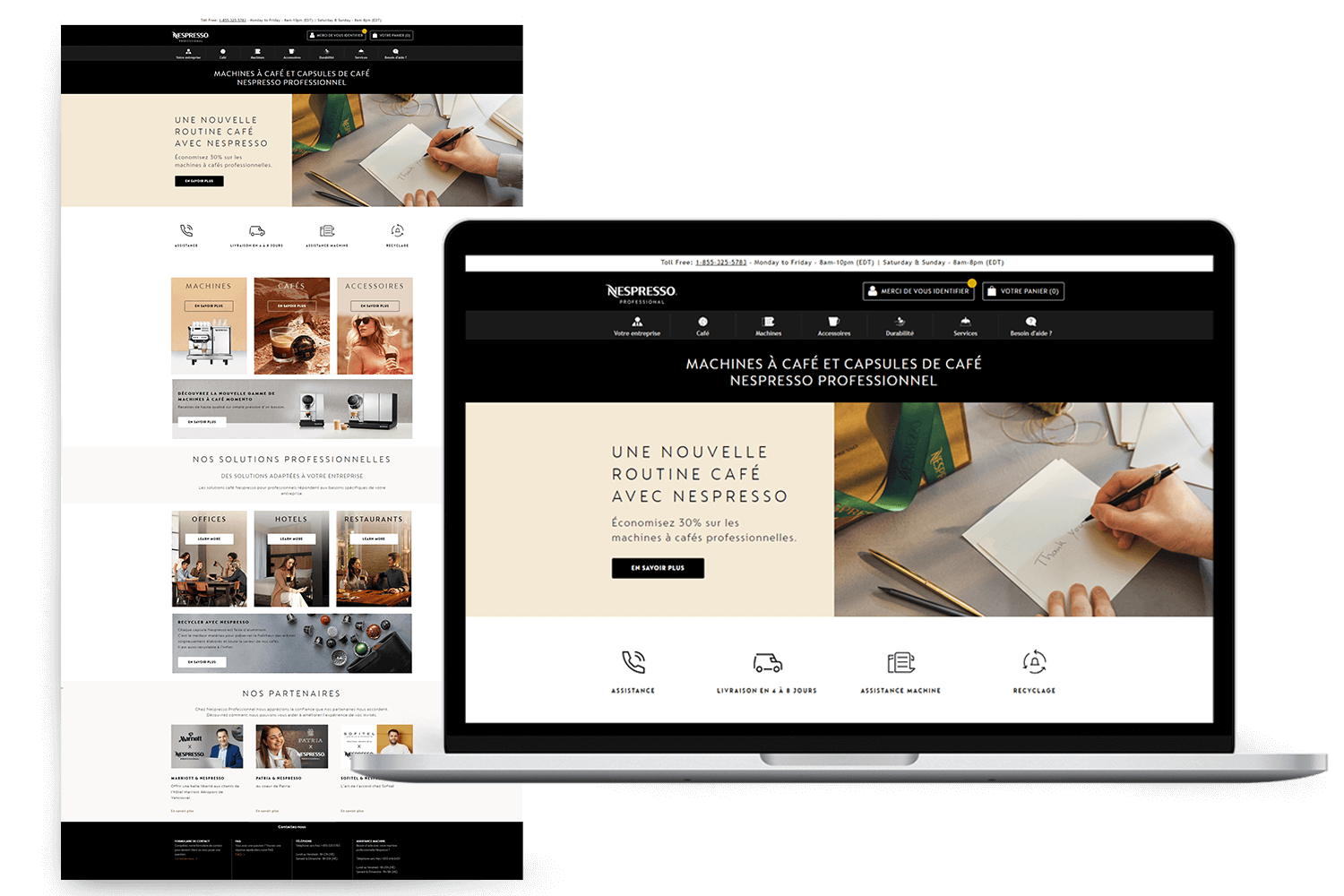
Task: Click the Nespresso Professional logo in laptop view
Action: (642, 294)
